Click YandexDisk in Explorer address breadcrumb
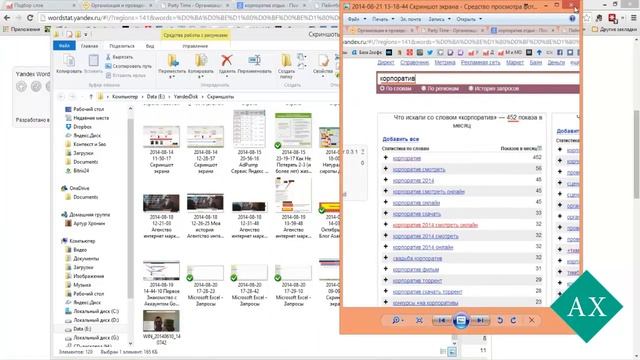 [186, 97]
